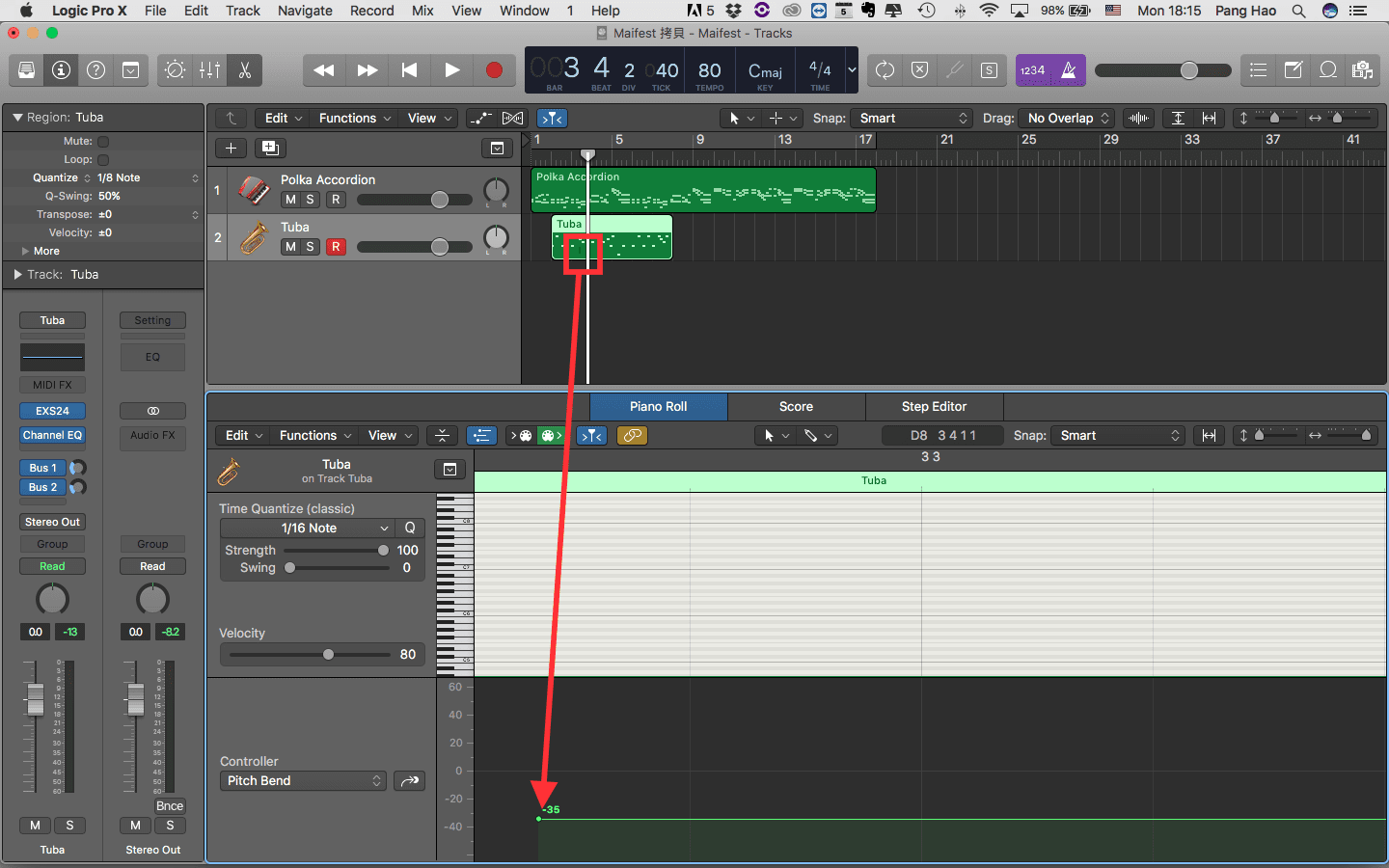1389x868 pixels.
Task: Click the Bnce bounce button
Action: click(170, 805)
